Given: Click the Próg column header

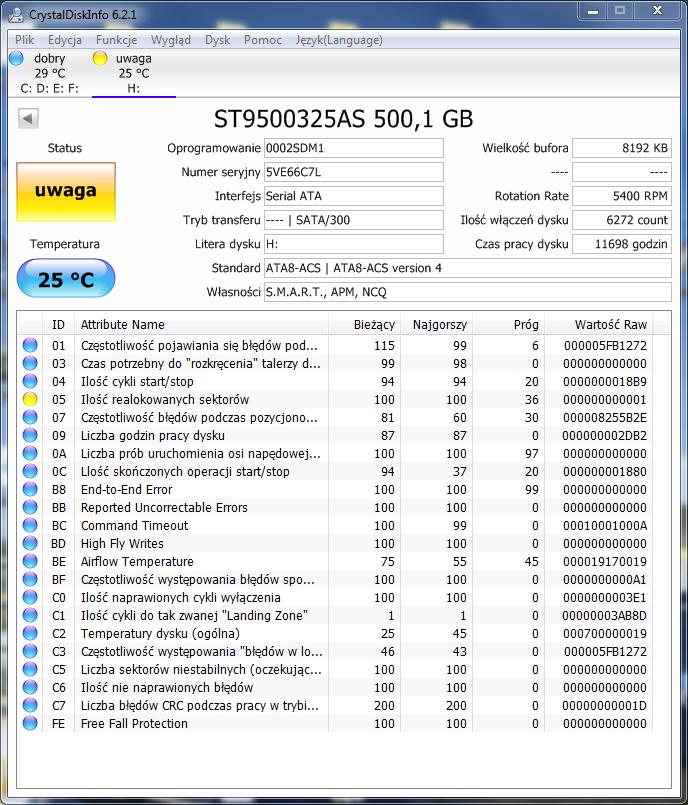Looking at the screenshot, I should (x=509, y=324).
